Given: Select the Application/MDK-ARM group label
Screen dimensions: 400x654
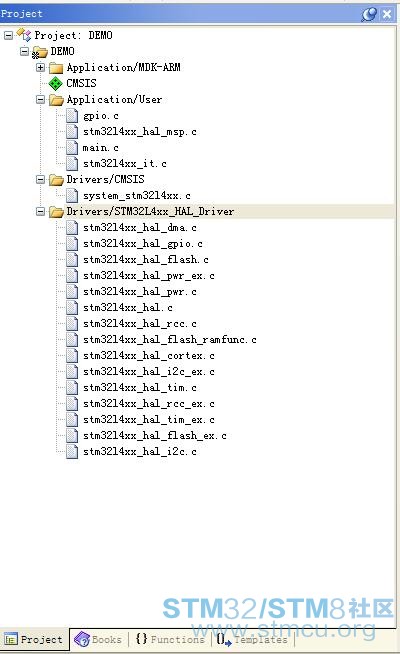Looking at the screenshot, I should 123,67.
